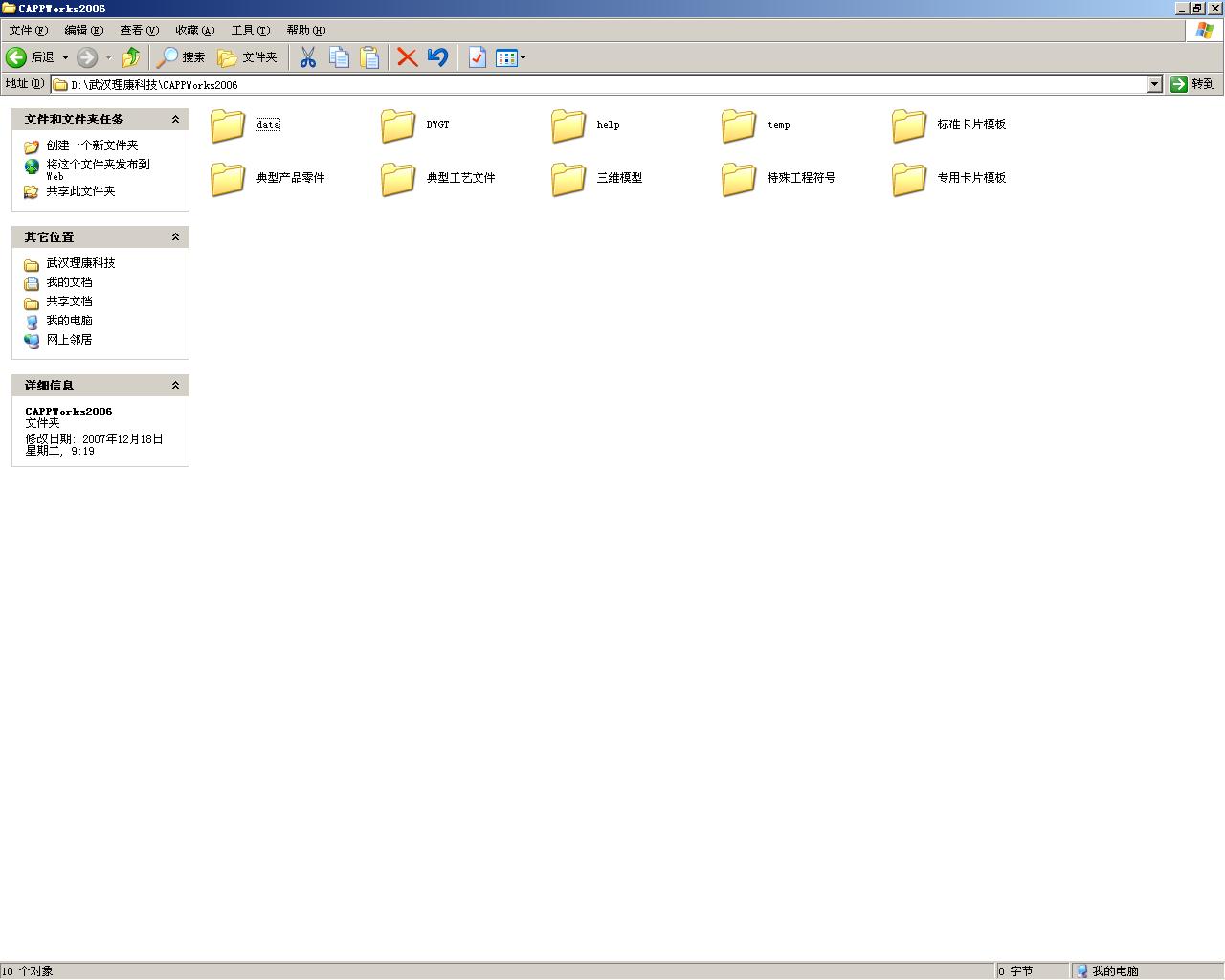Select the help folder icon
1225x980 pixels.
[x=568, y=124]
